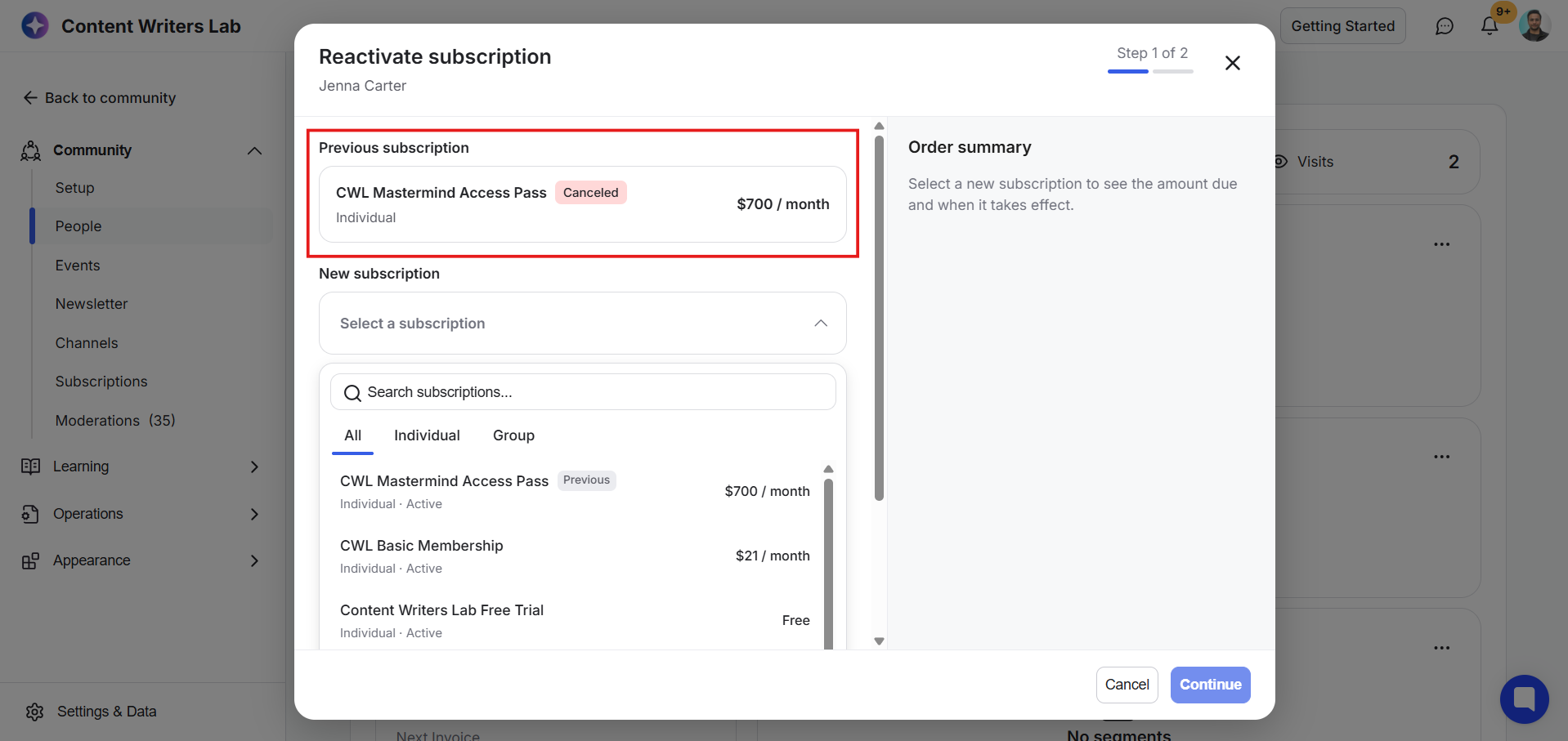Switch to the All subscriptions tab
The height and width of the screenshot is (741, 1568).
pos(352,436)
